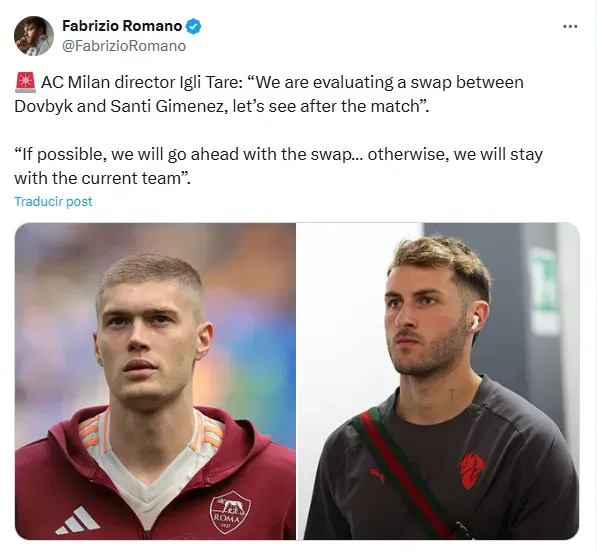The image size is (597, 551).
Task: Click the tweet text mentioning Igli Tare
Action: tap(269, 94)
